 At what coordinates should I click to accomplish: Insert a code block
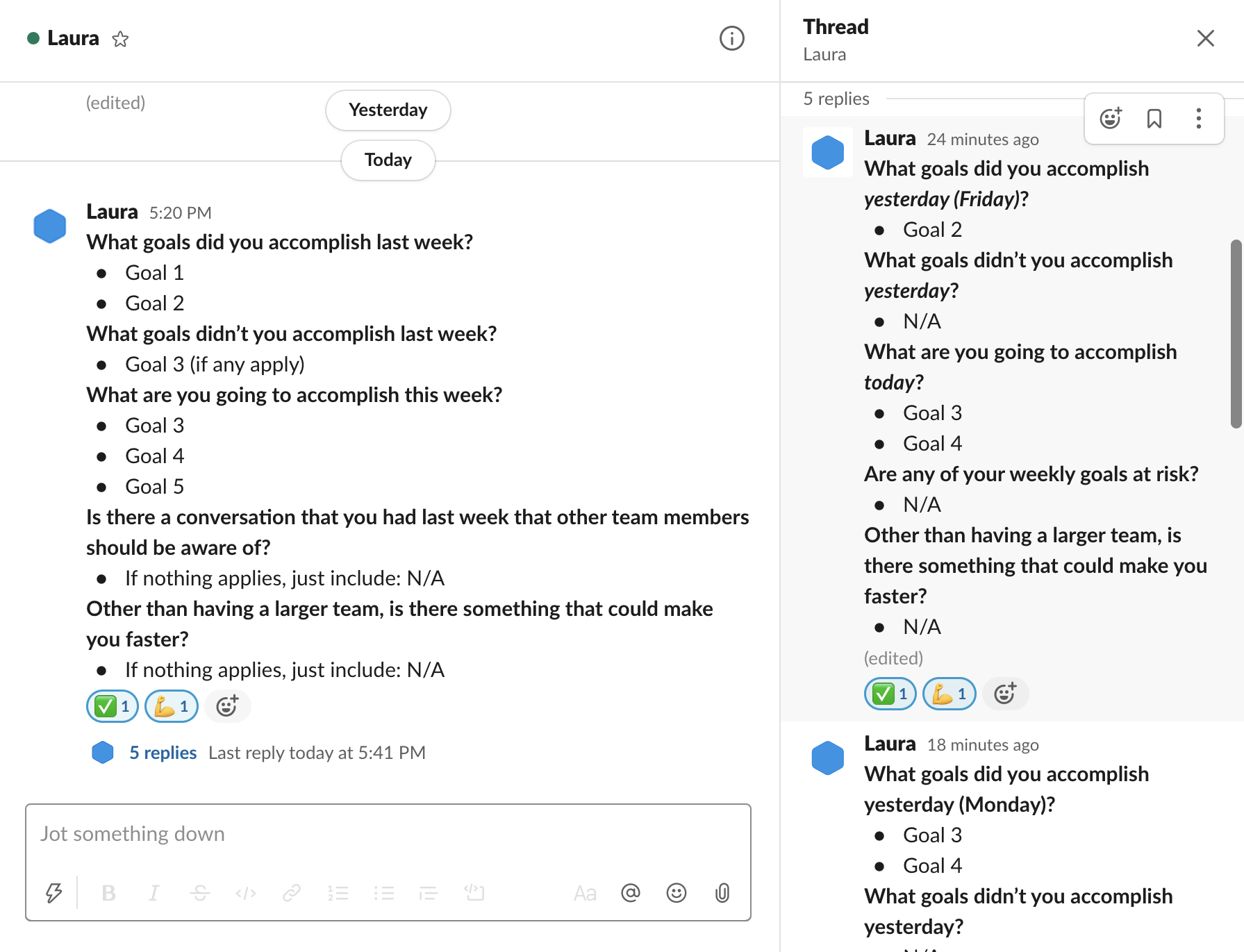pos(475,893)
